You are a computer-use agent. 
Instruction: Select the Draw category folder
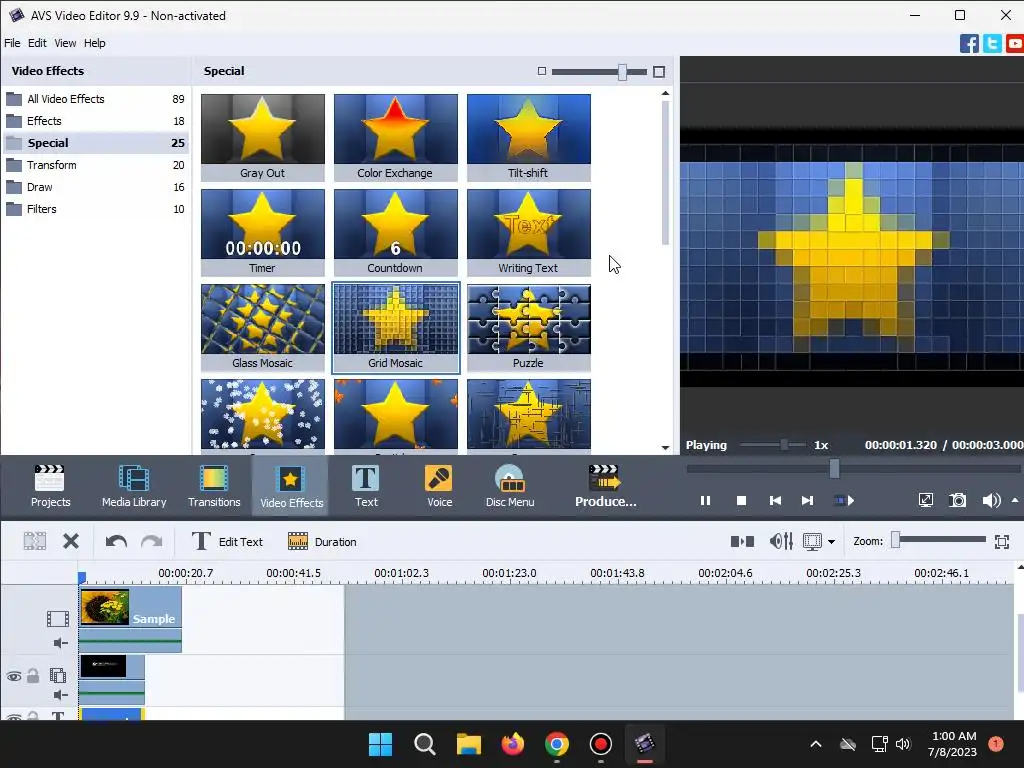click(x=95, y=187)
